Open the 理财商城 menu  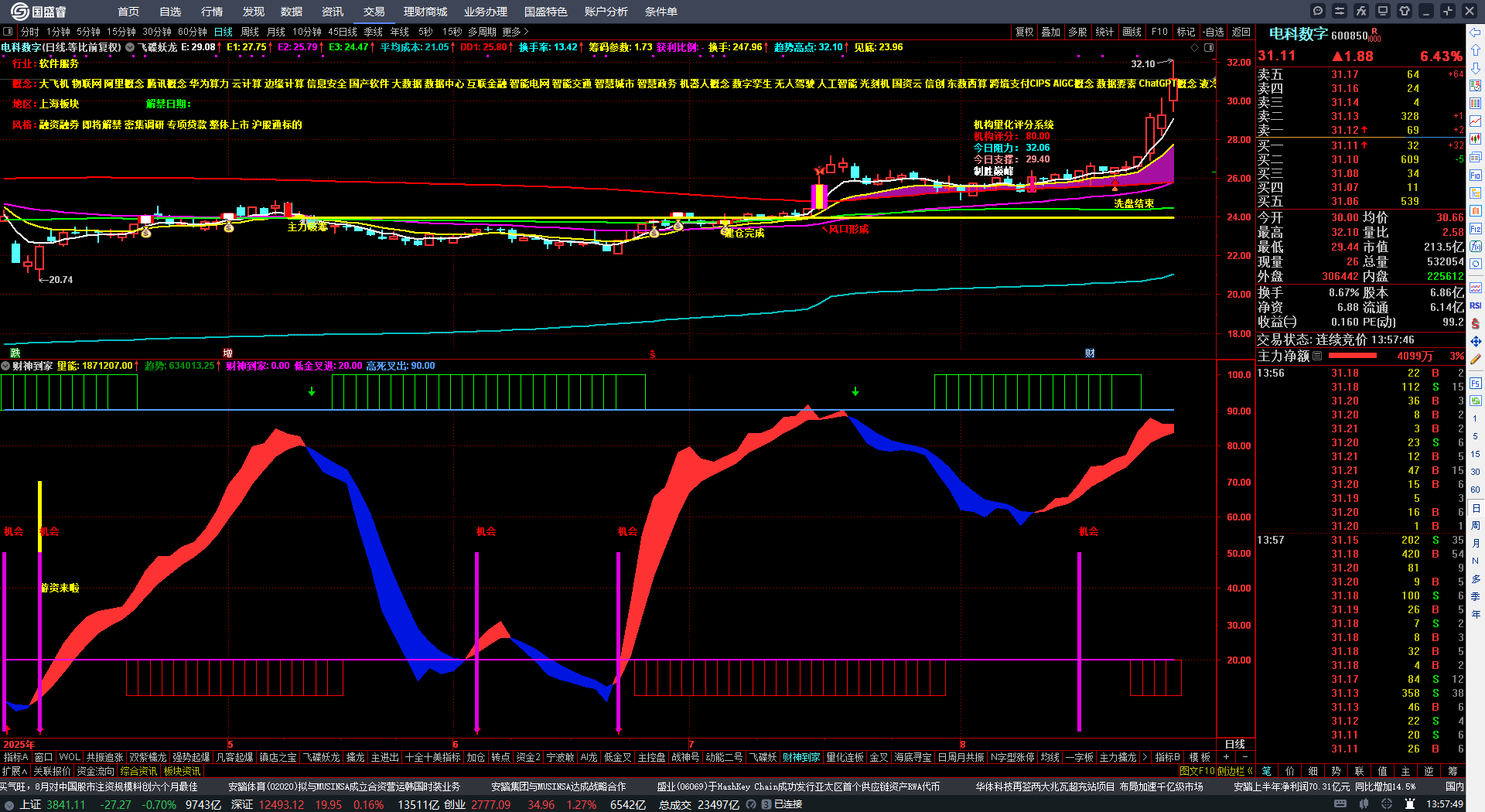coord(425,12)
